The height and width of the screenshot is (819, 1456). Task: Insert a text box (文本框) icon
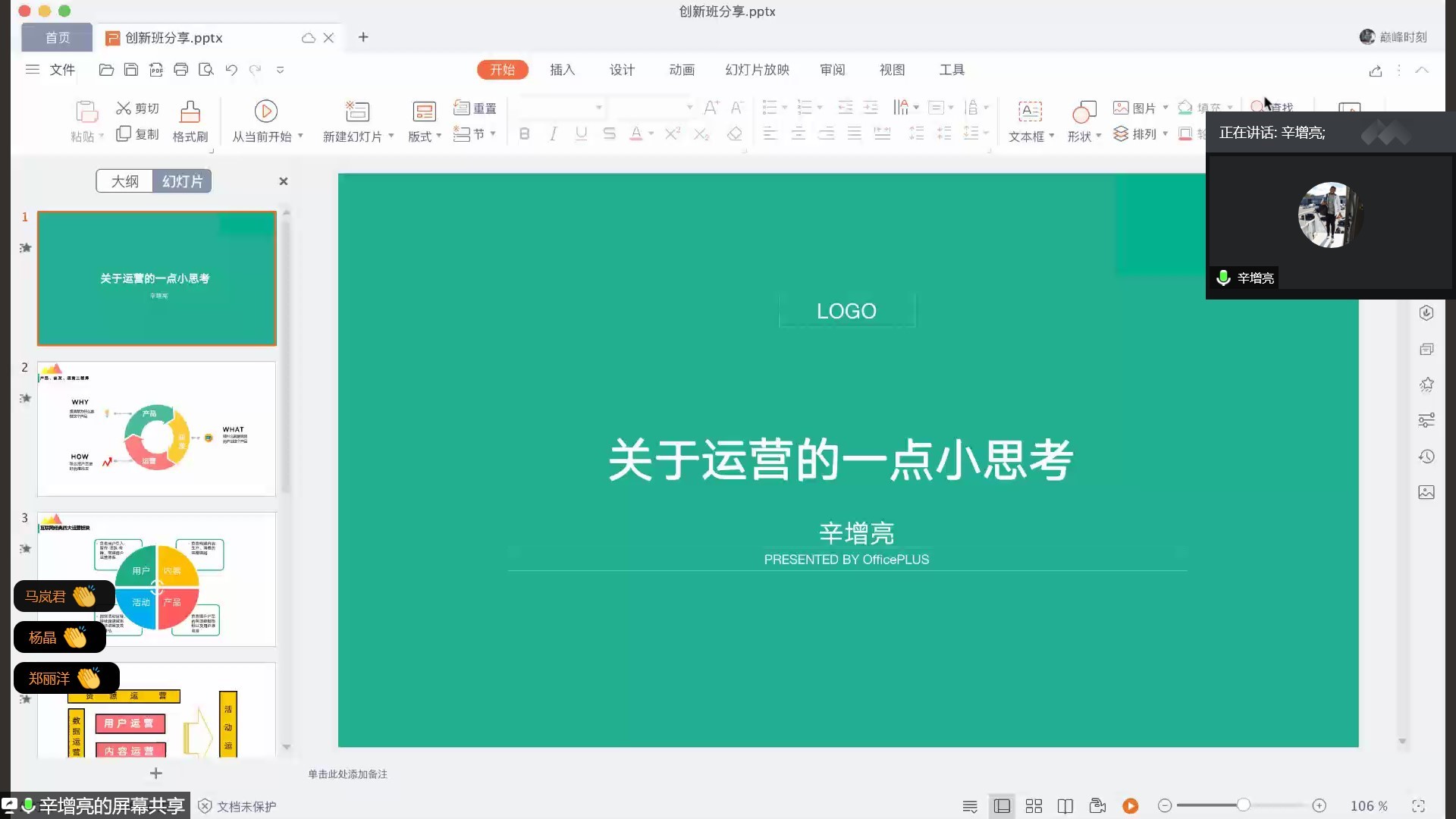[x=1029, y=111]
